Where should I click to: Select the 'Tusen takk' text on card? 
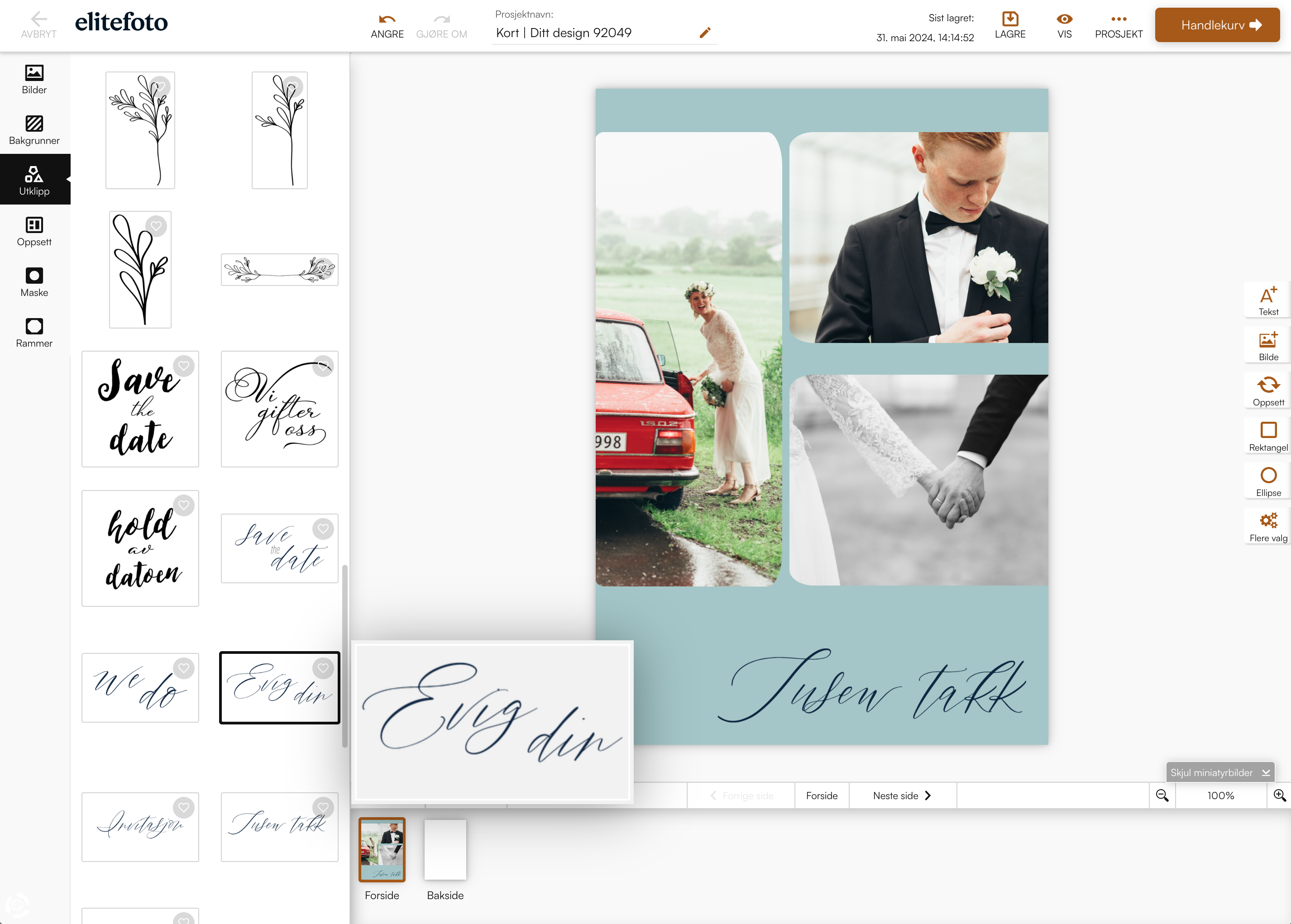(x=871, y=686)
